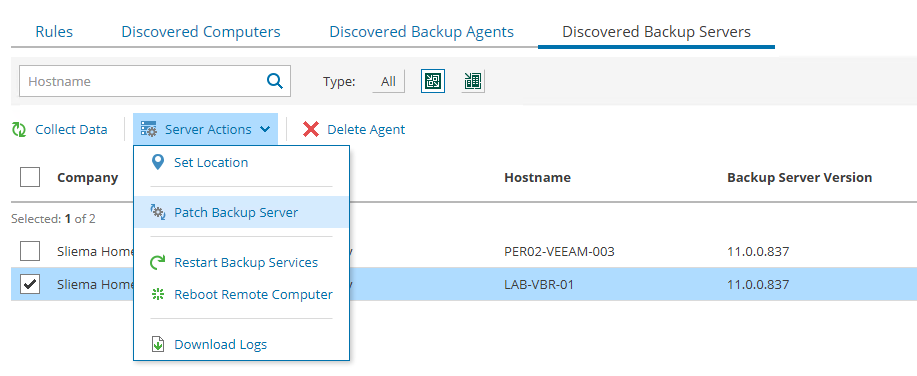Sort by the Company column header
Viewport: 917px width, 376px height.
click(88, 177)
